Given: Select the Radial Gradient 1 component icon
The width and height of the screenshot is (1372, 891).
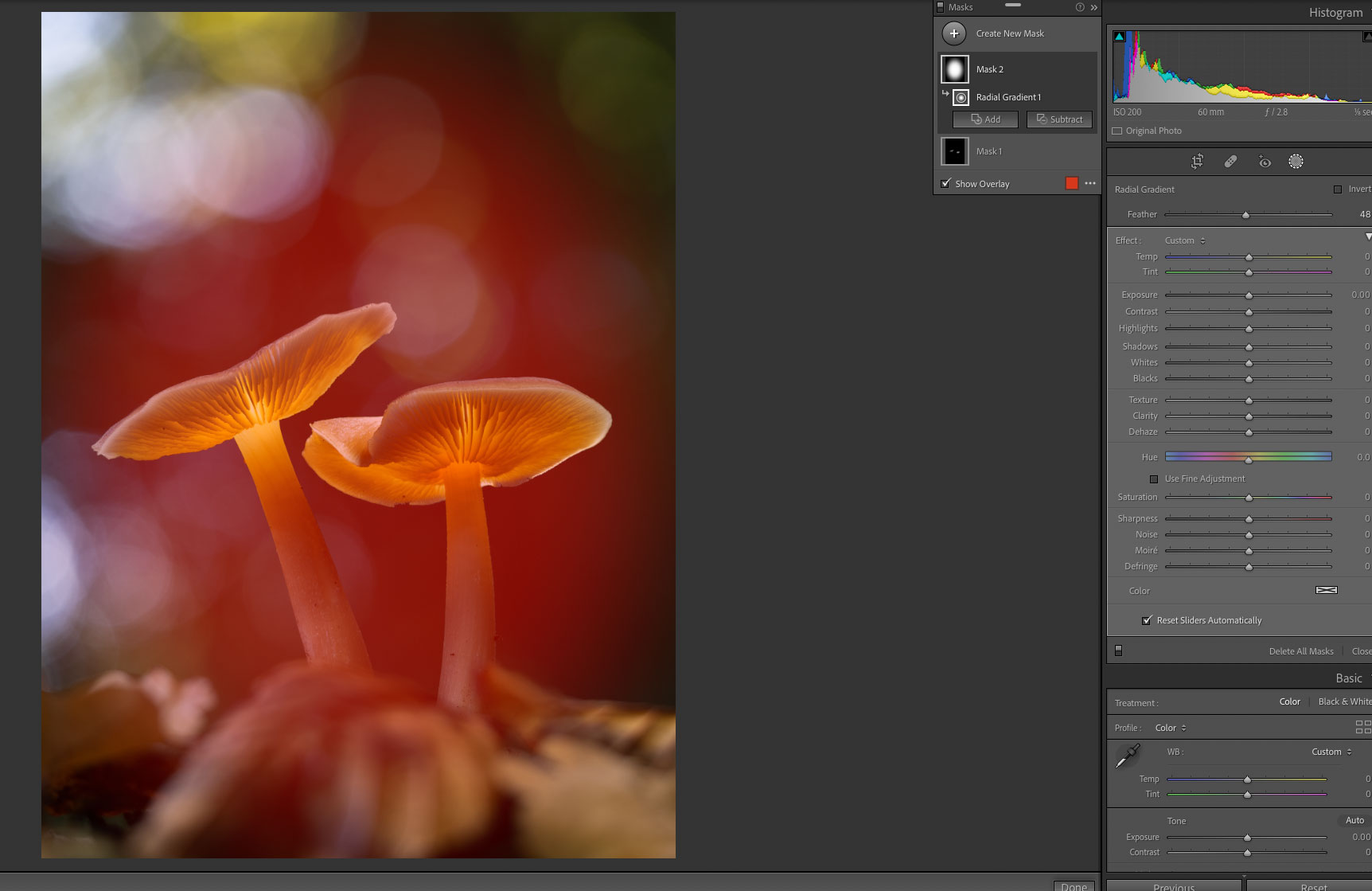Looking at the screenshot, I should pyautogui.click(x=960, y=97).
